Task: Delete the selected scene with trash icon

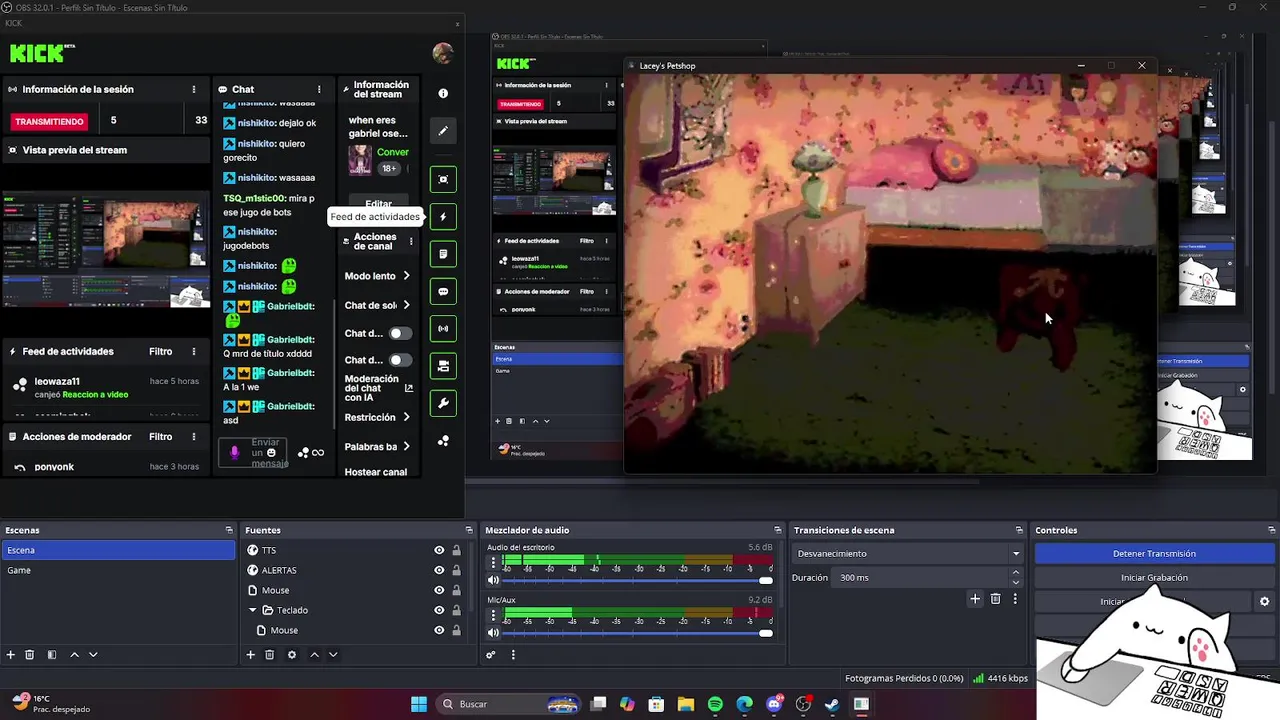Action: tap(30, 655)
